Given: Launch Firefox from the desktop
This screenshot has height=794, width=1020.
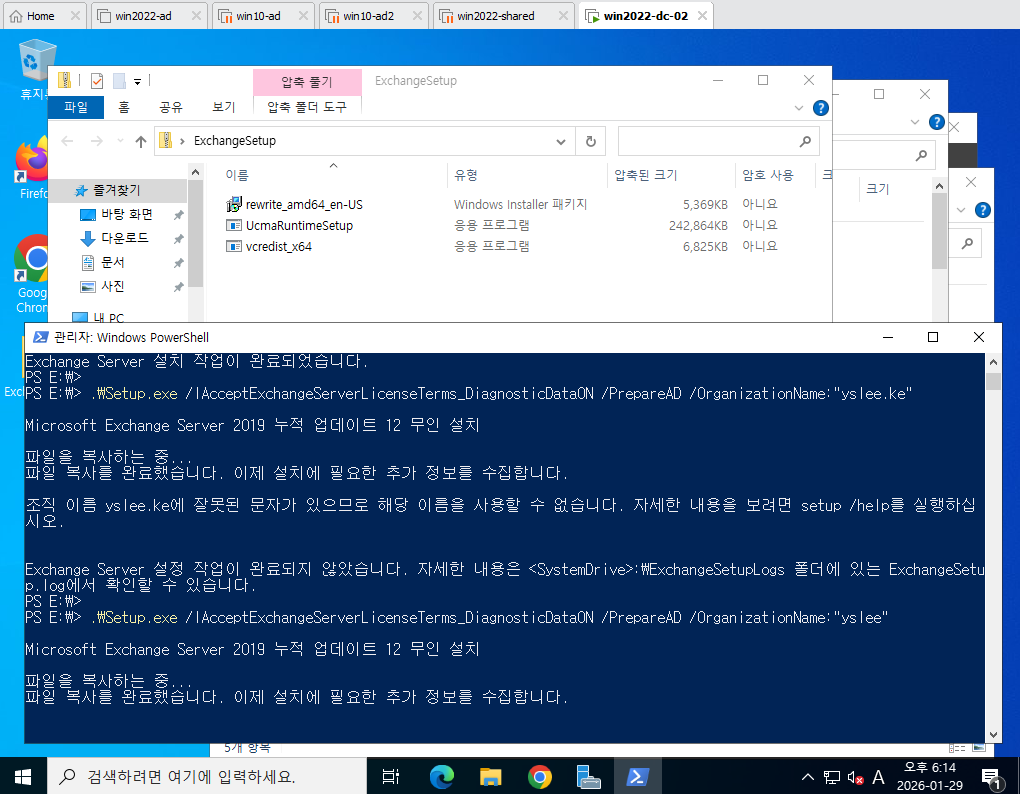Looking at the screenshot, I should pyautogui.click(x=31, y=166).
